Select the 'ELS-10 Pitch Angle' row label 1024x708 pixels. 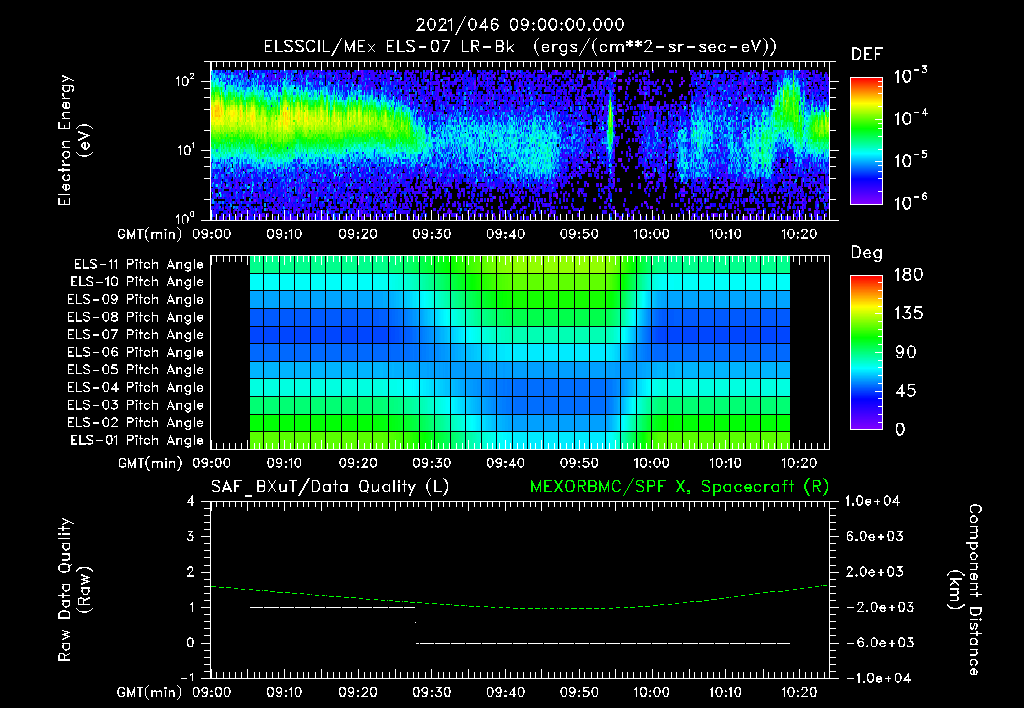[137, 282]
